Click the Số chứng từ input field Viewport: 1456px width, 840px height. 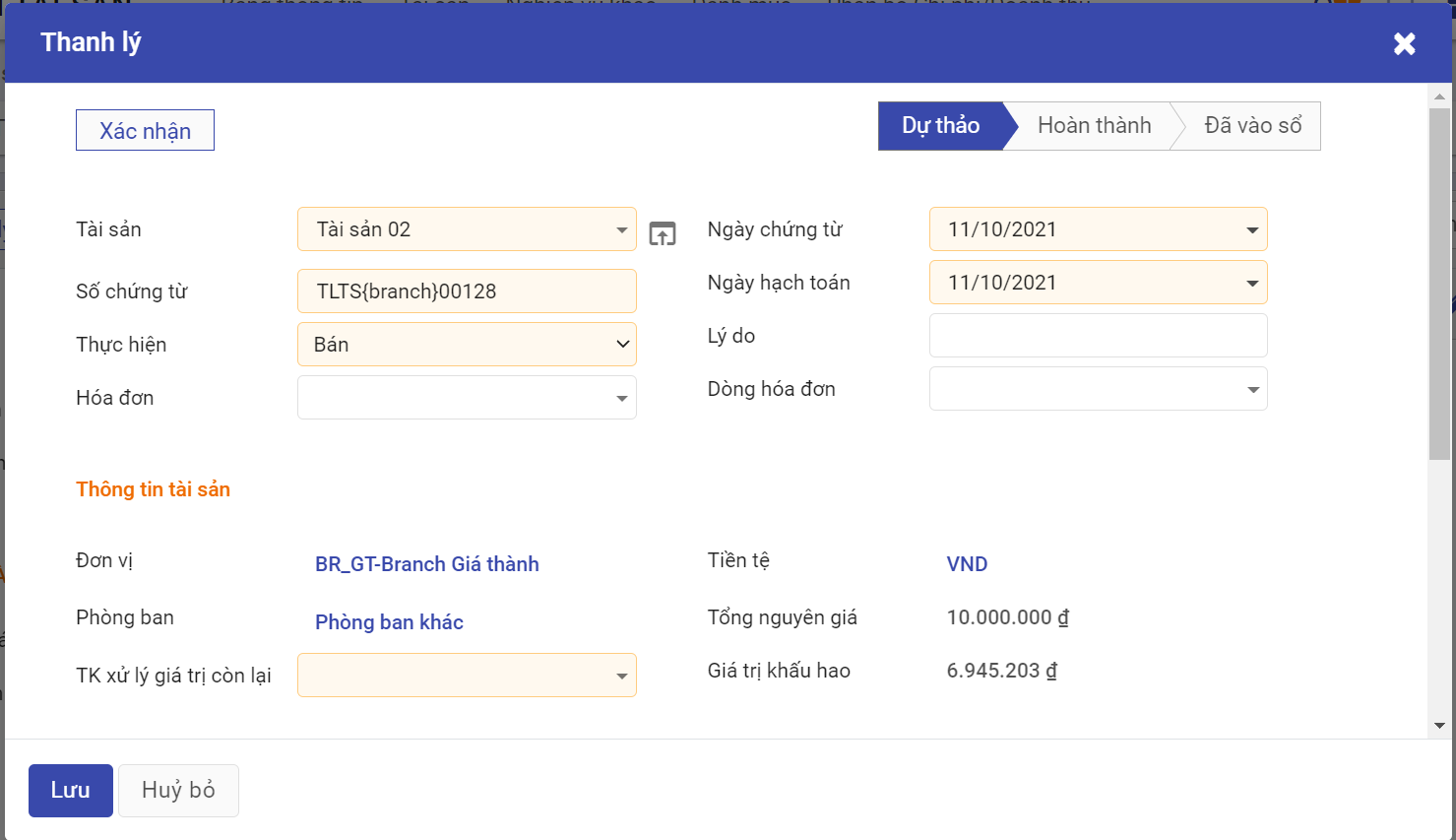coord(467,291)
